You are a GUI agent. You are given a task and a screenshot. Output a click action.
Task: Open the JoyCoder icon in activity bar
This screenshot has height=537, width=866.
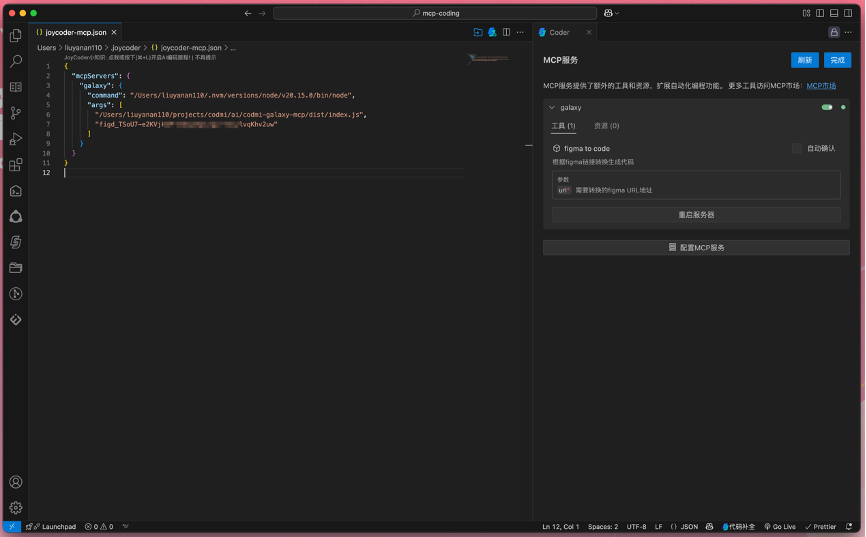(x=15, y=242)
